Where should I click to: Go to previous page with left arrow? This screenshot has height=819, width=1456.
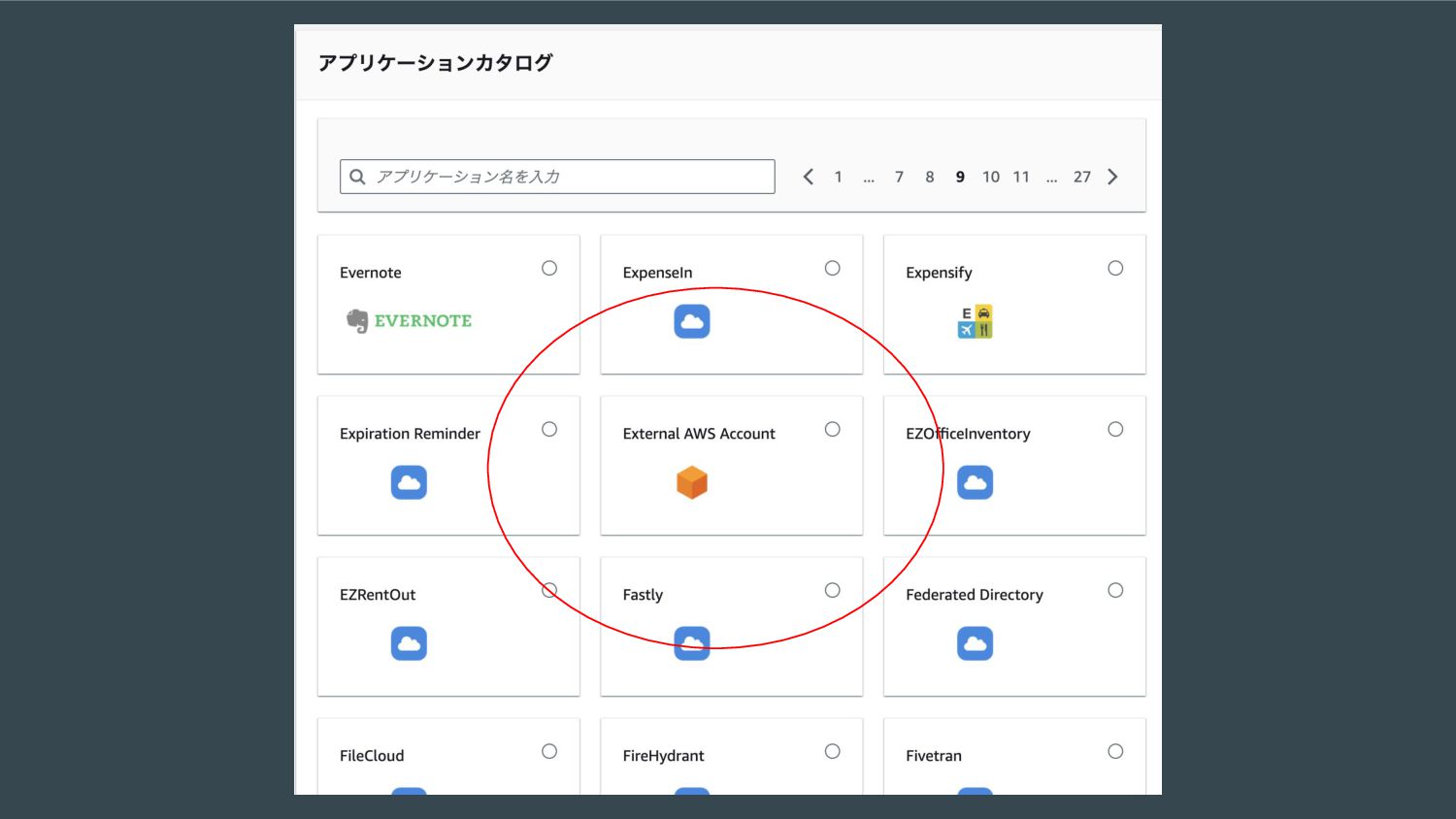808,177
